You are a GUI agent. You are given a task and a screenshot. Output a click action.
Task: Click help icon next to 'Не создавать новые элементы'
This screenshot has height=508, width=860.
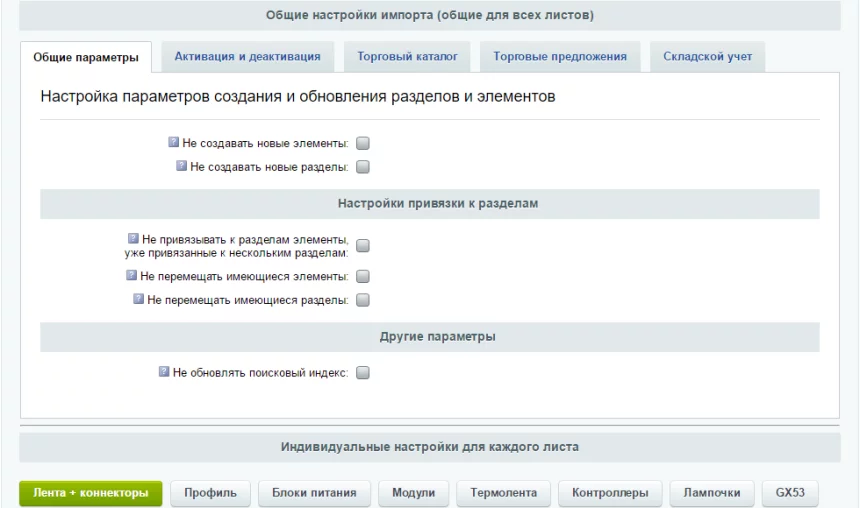[175, 143]
